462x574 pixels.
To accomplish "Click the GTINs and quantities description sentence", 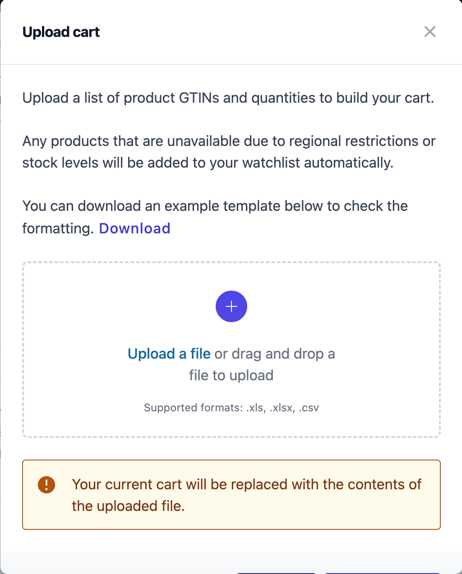I will tap(228, 98).
